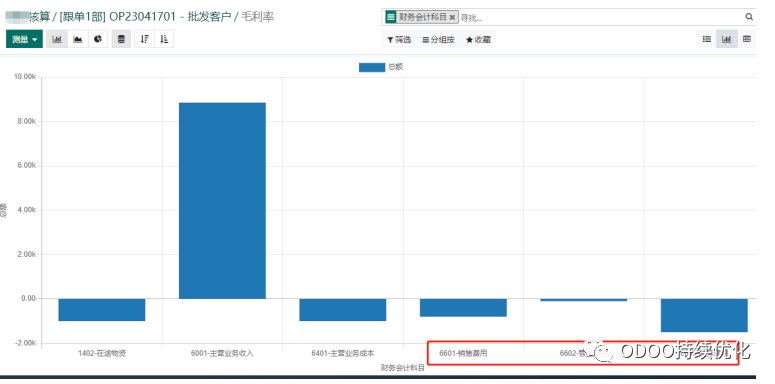The image size is (775, 384).
Task: Sort chart in descending order
Action: (x=144, y=40)
